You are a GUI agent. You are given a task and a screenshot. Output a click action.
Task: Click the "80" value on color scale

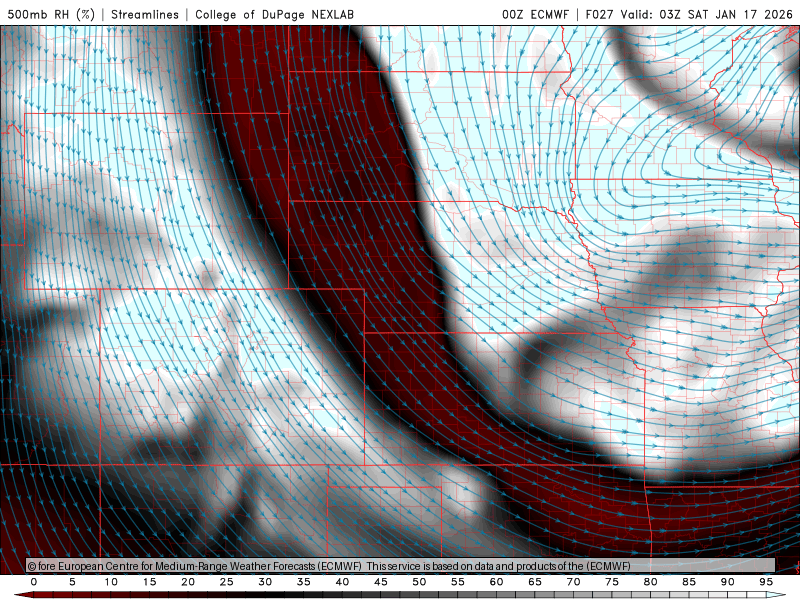coord(651,582)
